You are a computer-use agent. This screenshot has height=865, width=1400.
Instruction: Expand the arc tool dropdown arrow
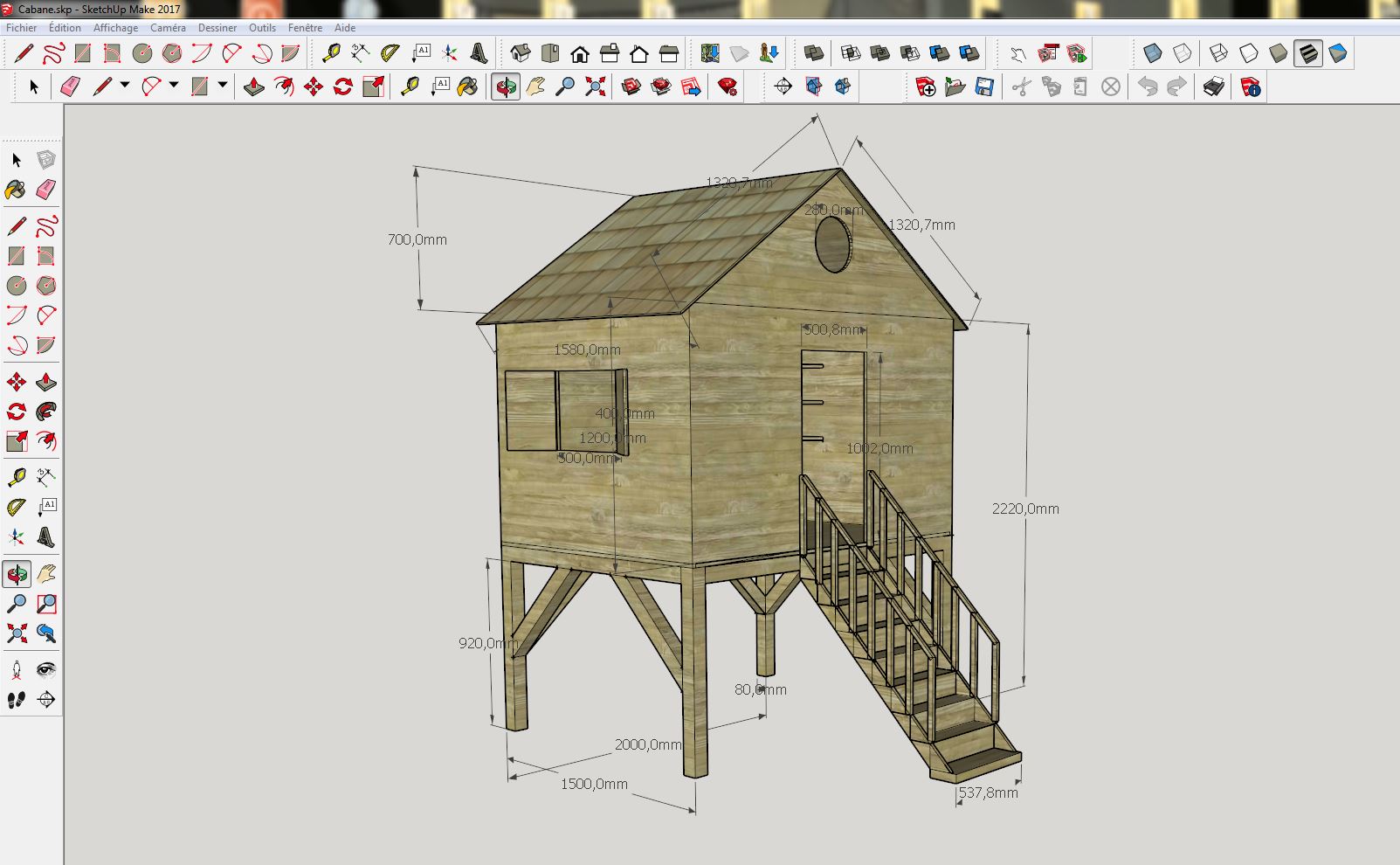[174, 86]
